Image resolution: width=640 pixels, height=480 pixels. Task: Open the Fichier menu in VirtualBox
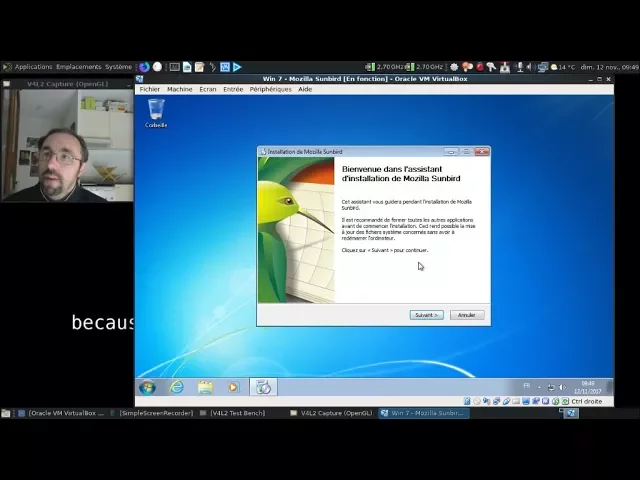point(150,89)
